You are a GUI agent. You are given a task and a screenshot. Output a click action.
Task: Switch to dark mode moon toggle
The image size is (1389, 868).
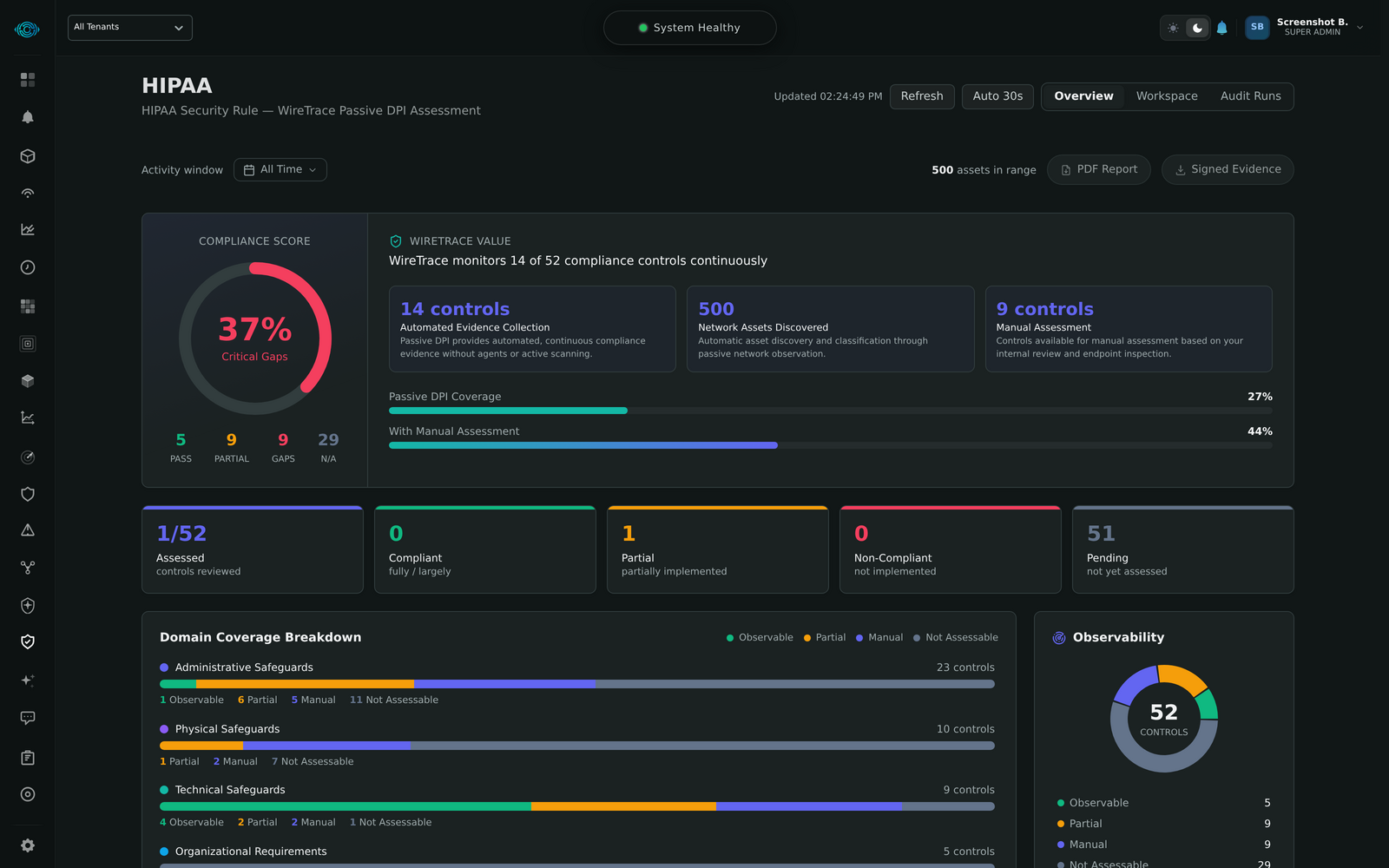[x=1197, y=28]
